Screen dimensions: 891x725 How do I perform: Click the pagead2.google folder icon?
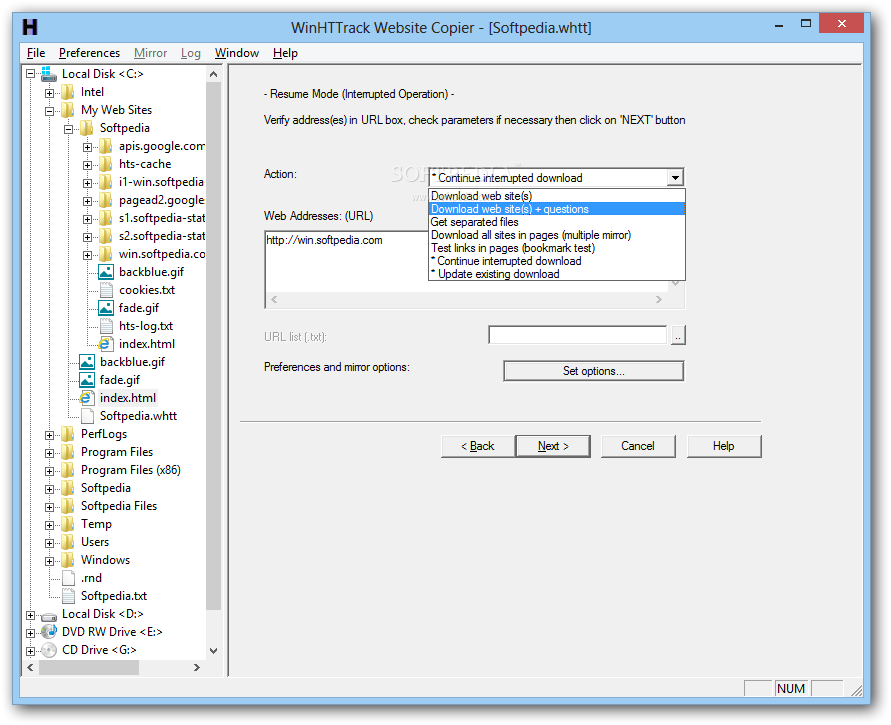pyautogui.click(x=106, y=200)
